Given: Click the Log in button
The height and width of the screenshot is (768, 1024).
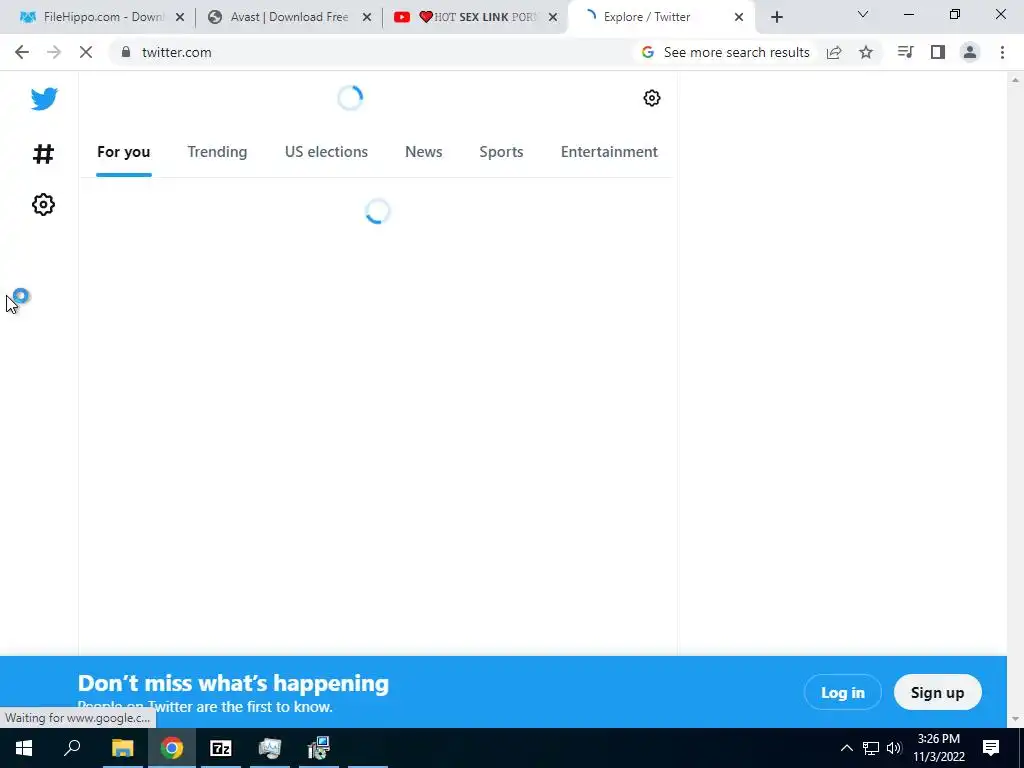Looking at the screenshot, I should [842, 692].
